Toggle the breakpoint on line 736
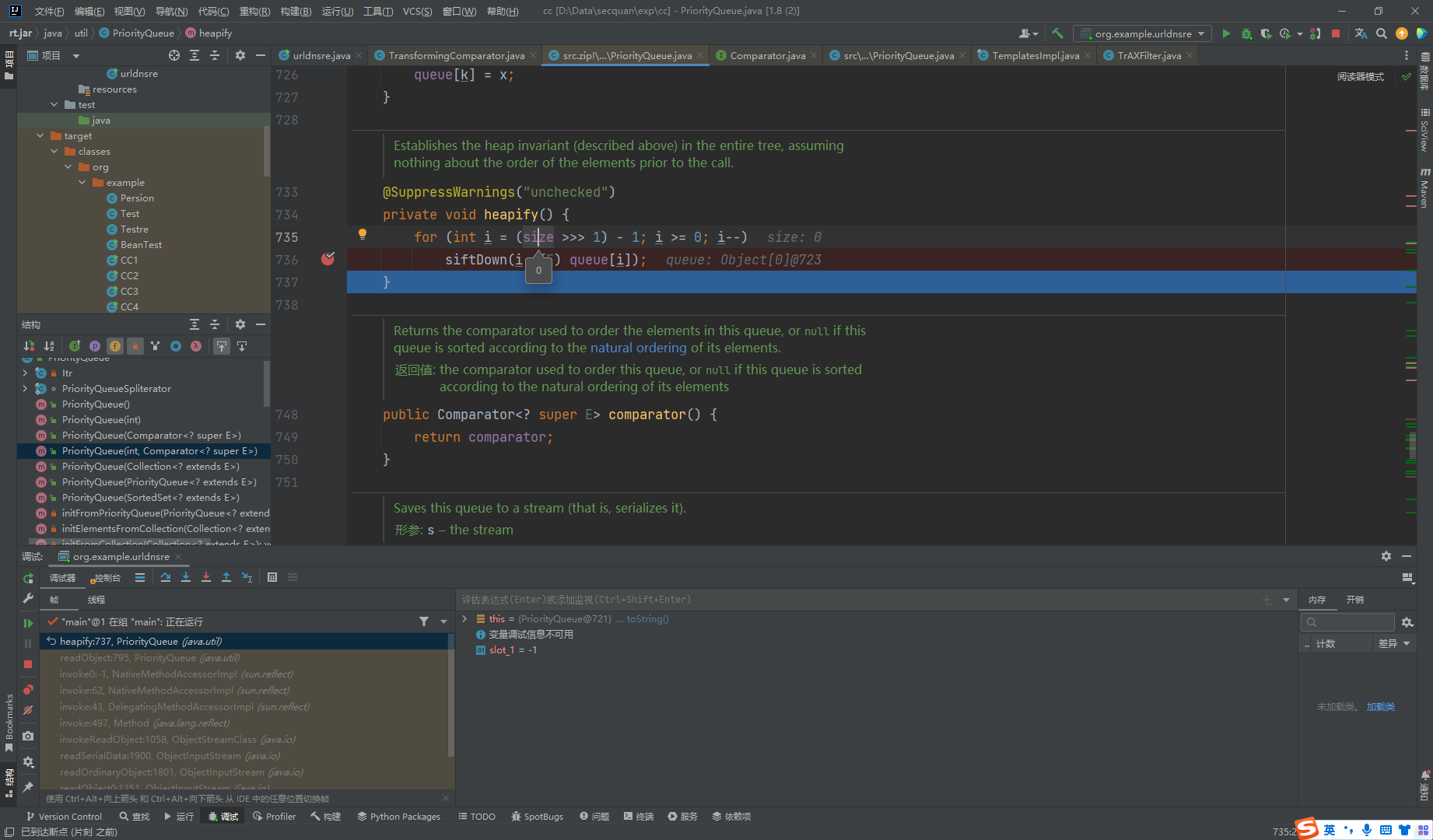This screenshot has height=840, width=1433. pos(328,259)
